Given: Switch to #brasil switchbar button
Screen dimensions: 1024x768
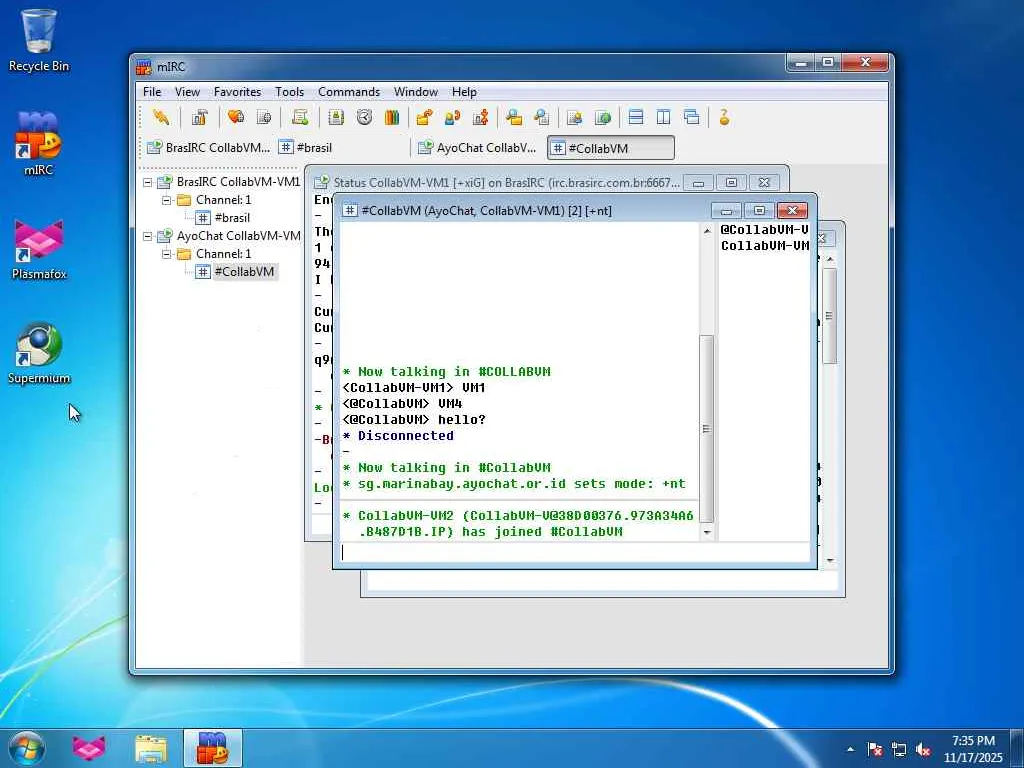Looking at the screenshot, I should coord(340,148).
